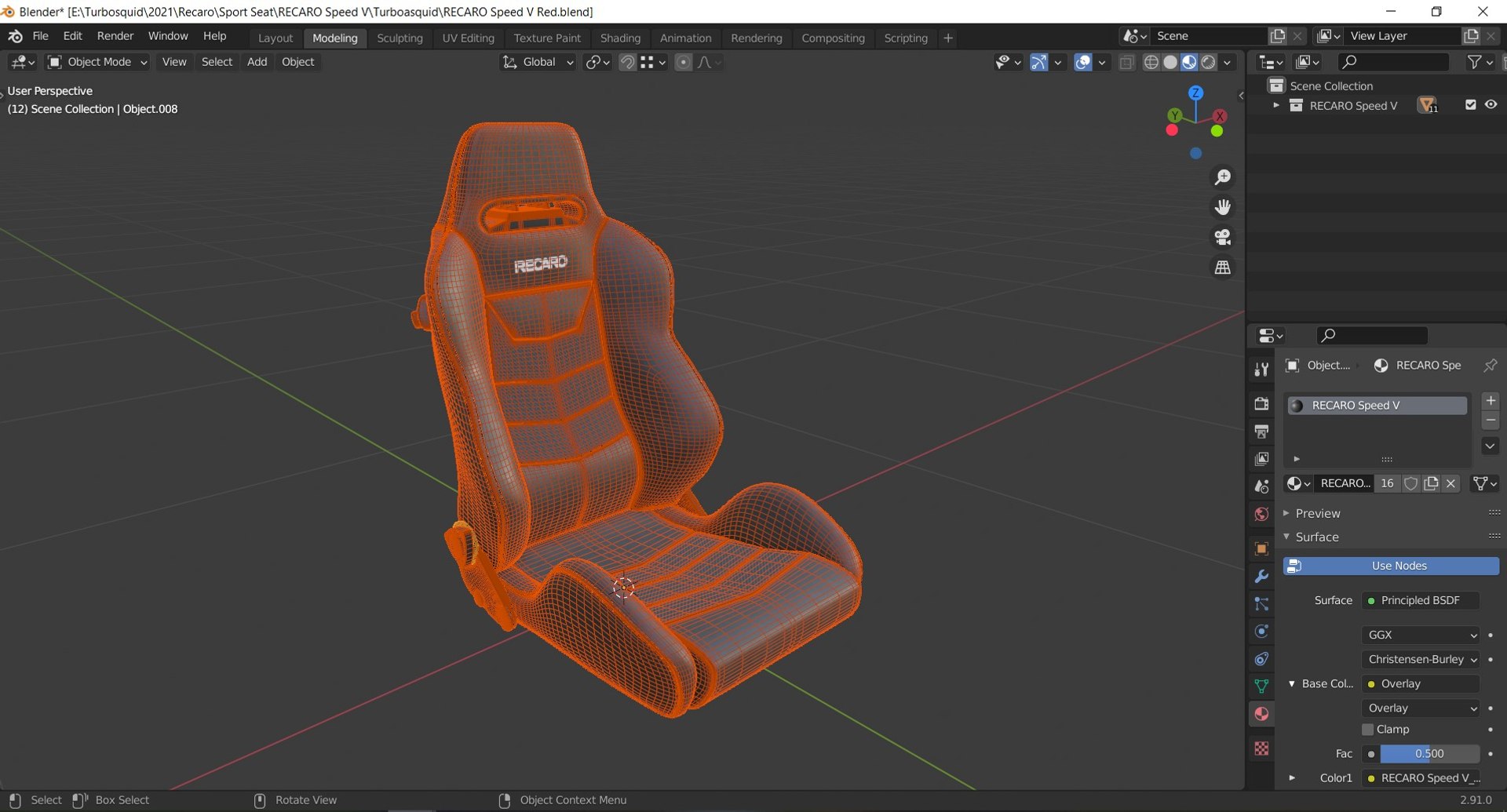The width and height of the screenshot is (1507, 812).
Task: Click the Principled BSDF surface shader button
Action: (x=1421, y=600)
